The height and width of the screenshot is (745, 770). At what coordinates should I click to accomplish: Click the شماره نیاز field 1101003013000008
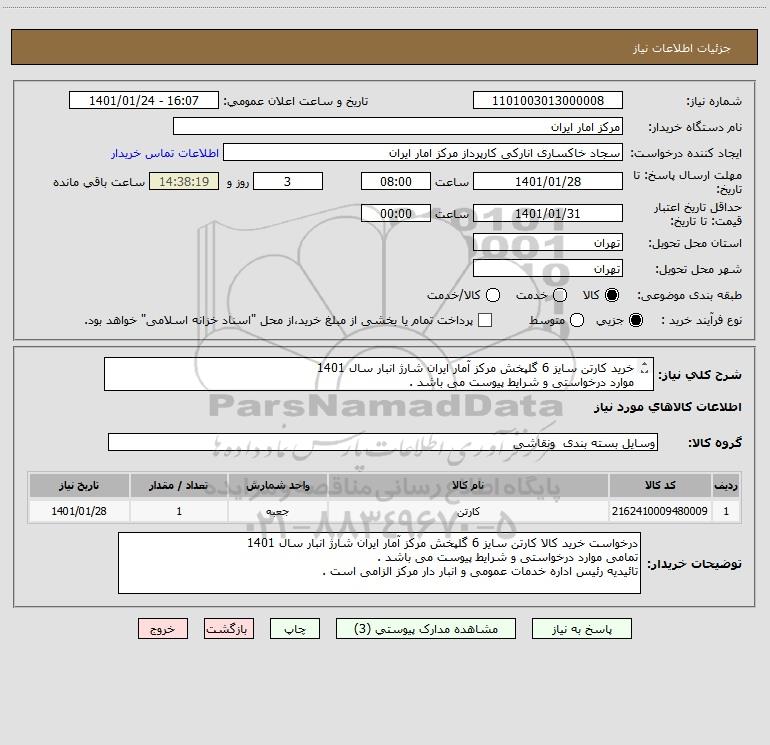point(548,101)
